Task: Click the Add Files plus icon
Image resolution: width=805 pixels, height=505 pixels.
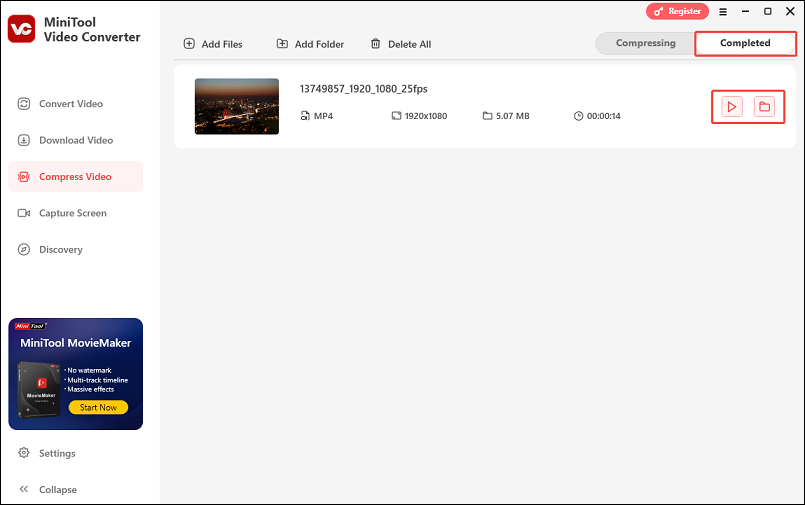Action: (189, 44)
